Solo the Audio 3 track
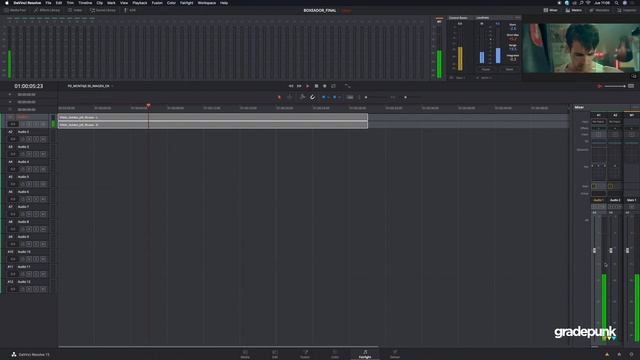This screenshot has width=640, height=360. (36, 154)
